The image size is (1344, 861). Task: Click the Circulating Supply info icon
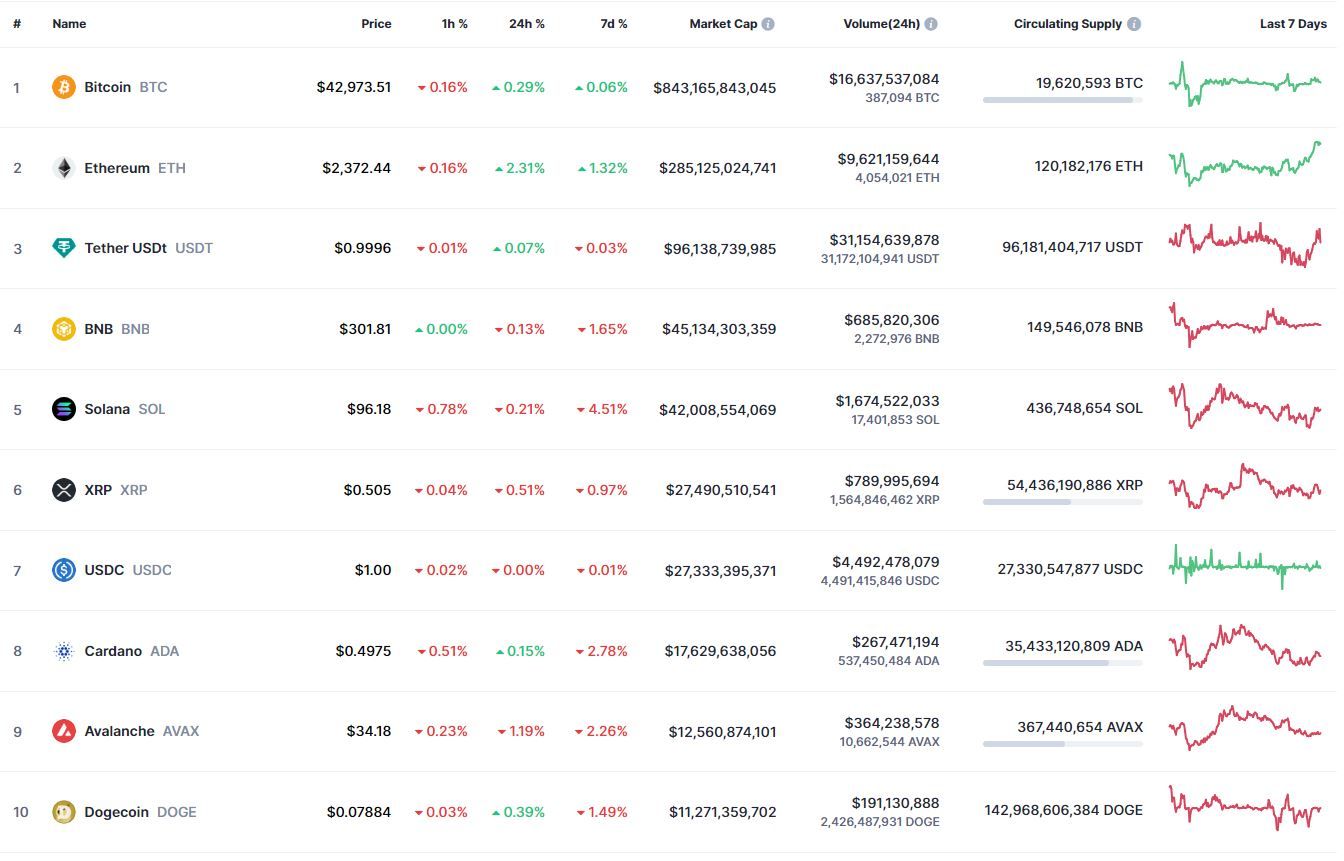(1134, 24)
